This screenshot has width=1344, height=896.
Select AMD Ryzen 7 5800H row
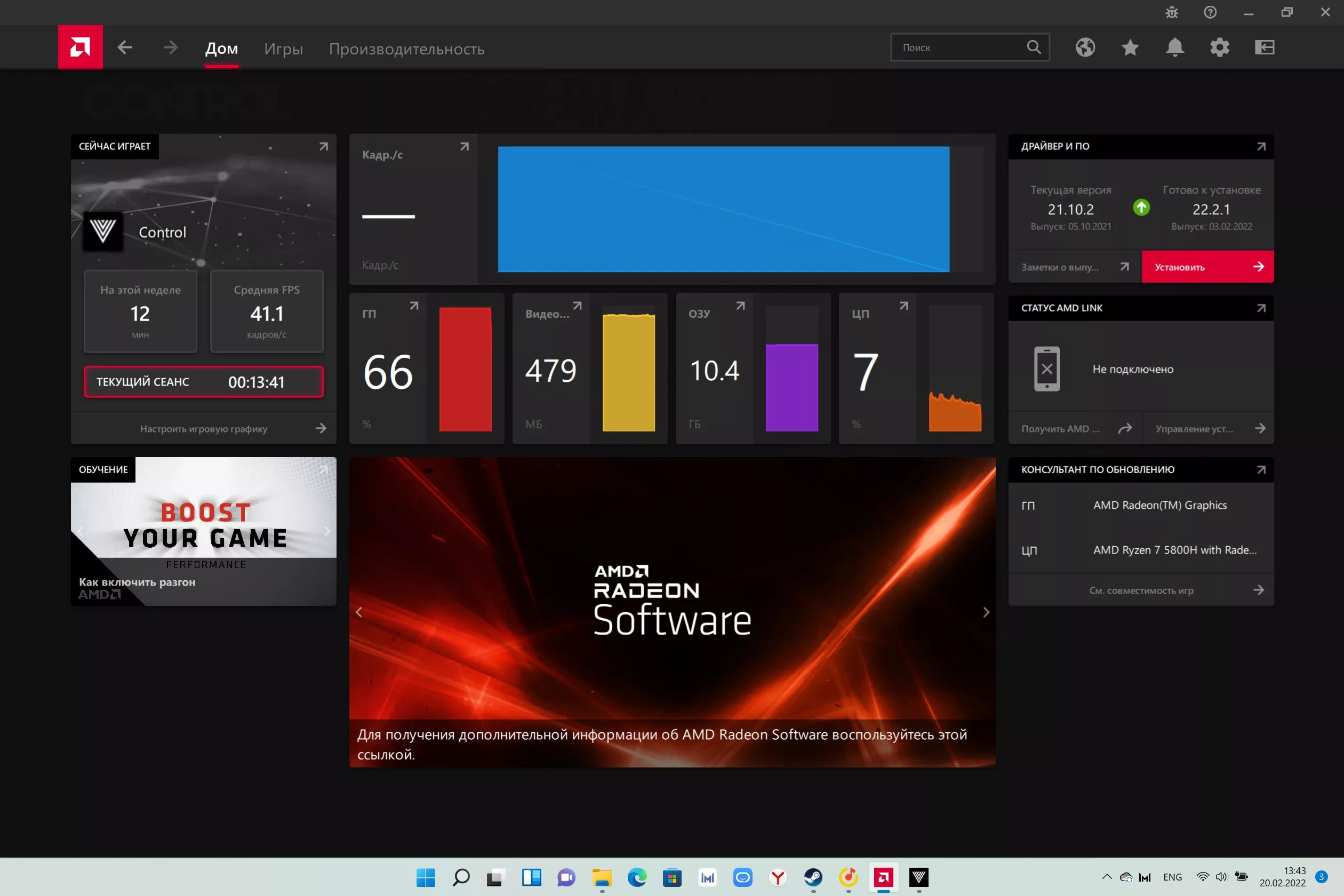[1141, 550]
